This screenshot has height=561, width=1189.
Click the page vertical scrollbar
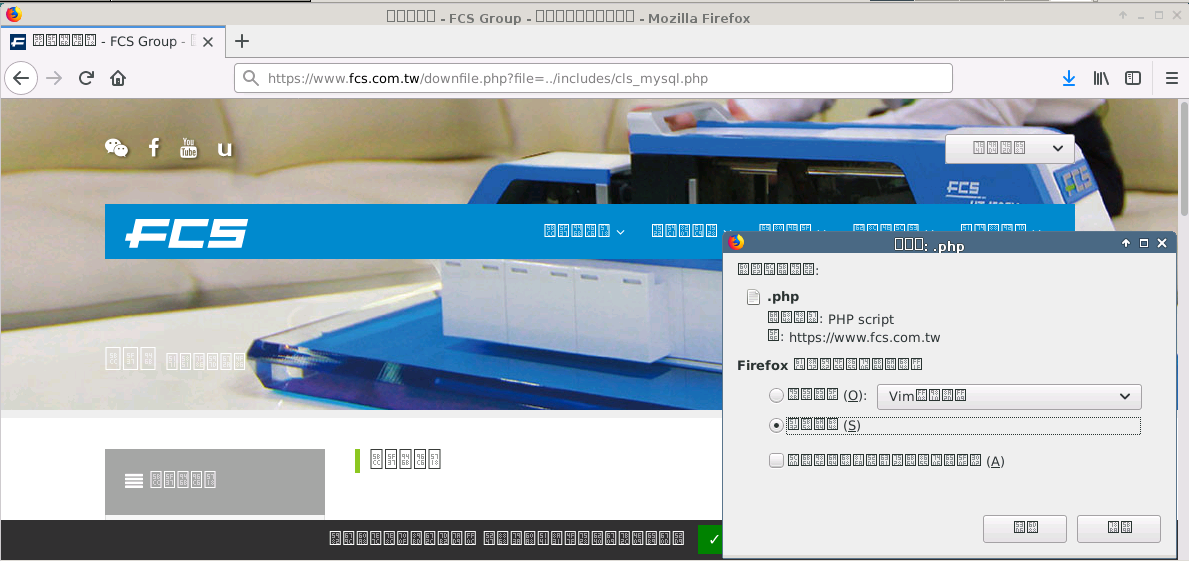(1184, 157)
